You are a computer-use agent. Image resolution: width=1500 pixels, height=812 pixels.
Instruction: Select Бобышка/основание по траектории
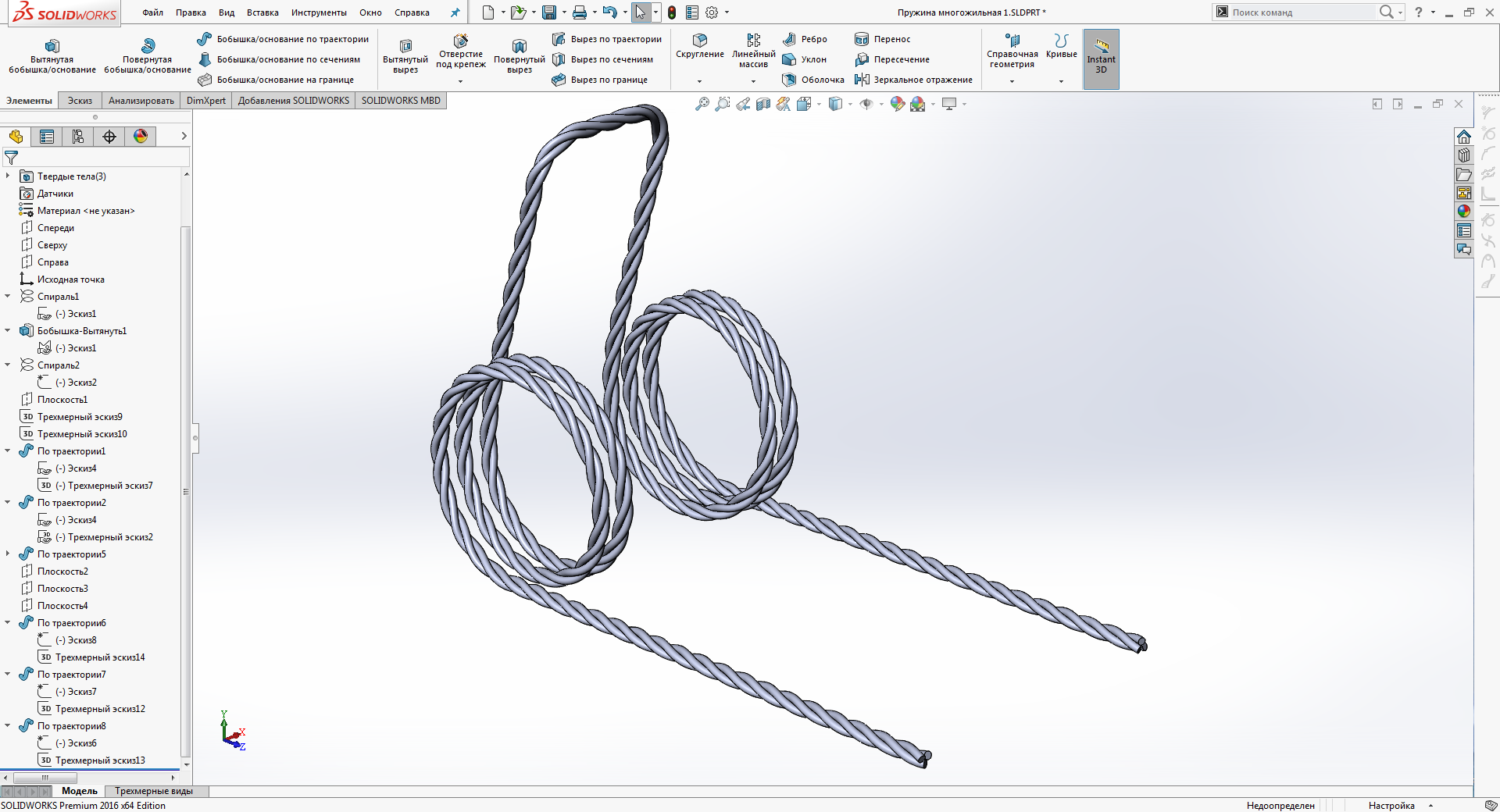click(x=283, y=39)
